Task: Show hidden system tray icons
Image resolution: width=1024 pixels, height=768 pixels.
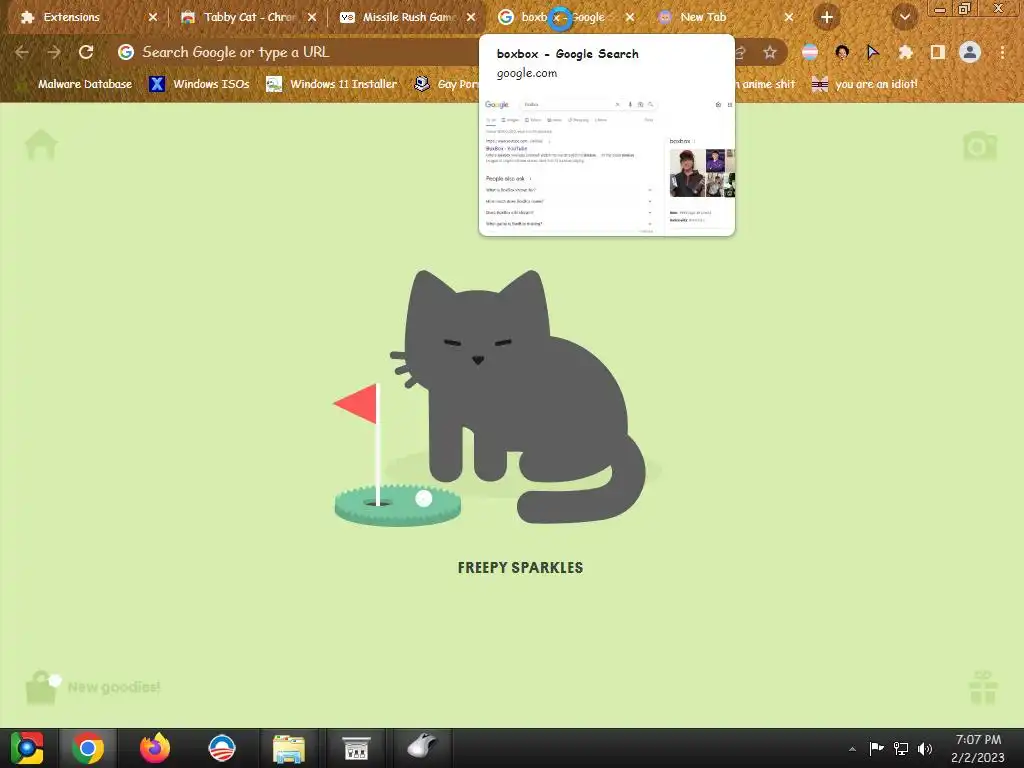Action: click(x=852, y=749)
